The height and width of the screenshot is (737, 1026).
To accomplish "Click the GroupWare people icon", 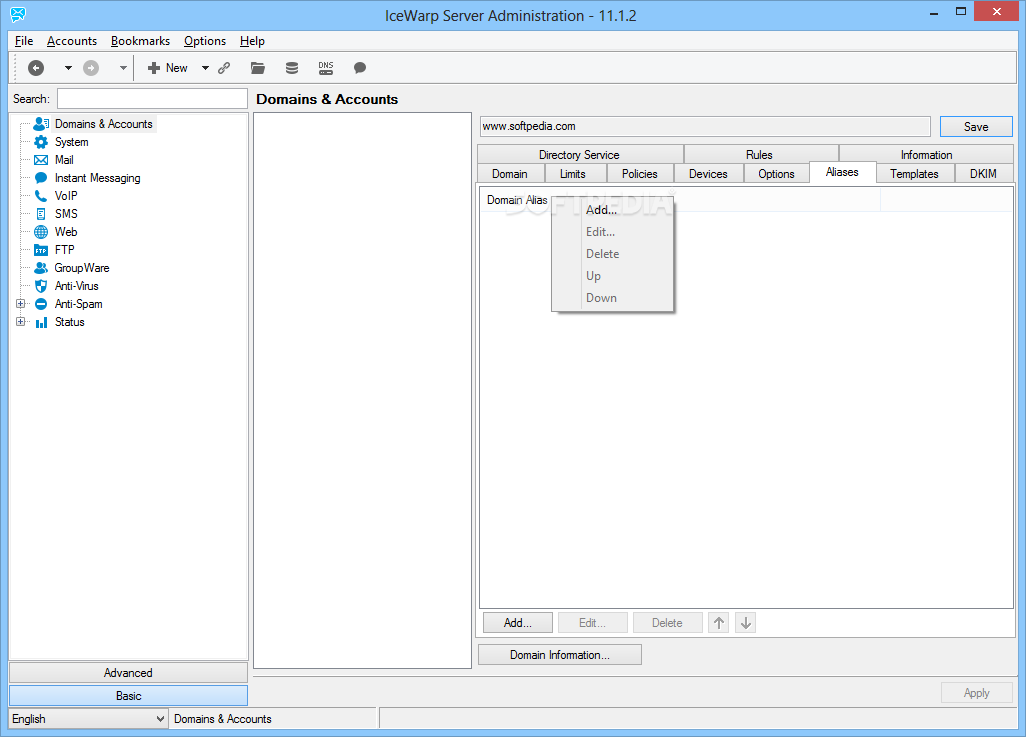I will (x=41, y=268).
